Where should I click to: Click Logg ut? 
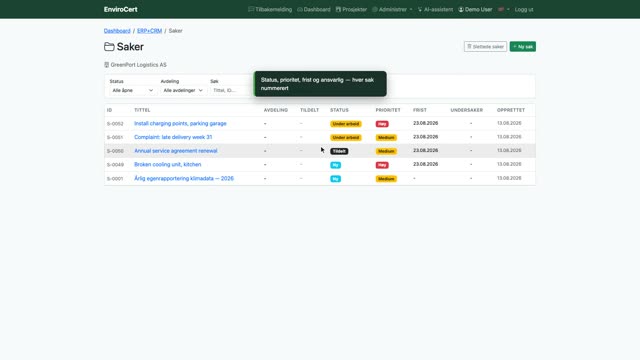coord(524,9)
